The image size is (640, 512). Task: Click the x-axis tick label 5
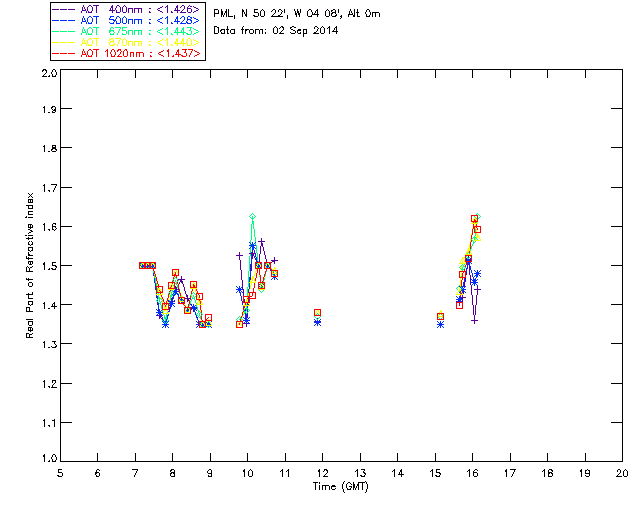[60, 473]
